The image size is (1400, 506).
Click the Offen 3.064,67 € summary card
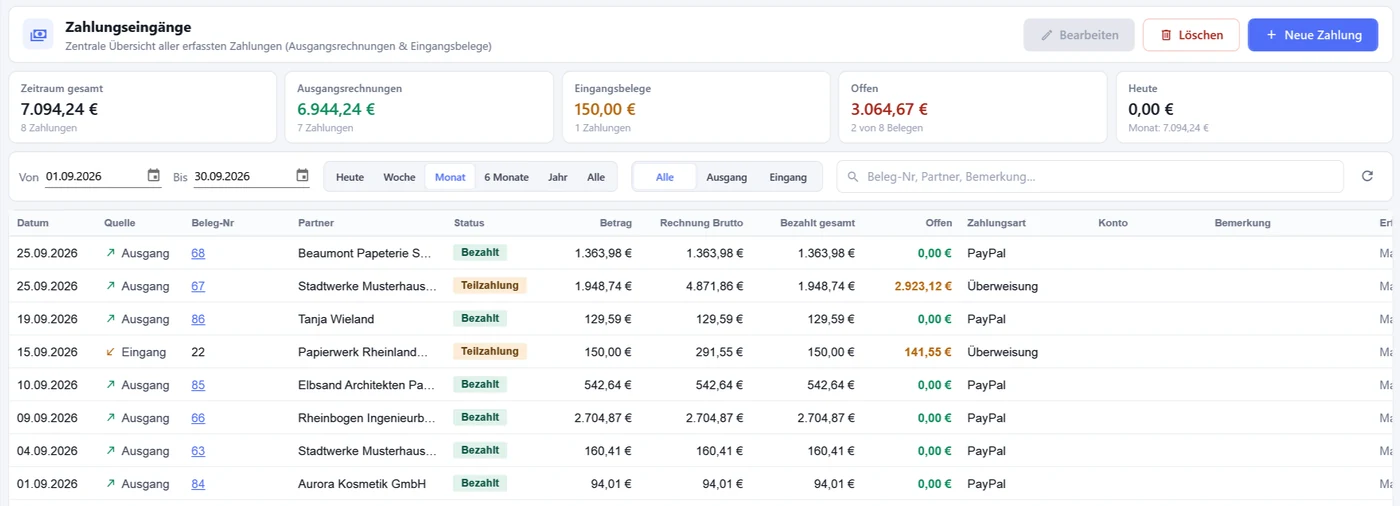(973, 107)
